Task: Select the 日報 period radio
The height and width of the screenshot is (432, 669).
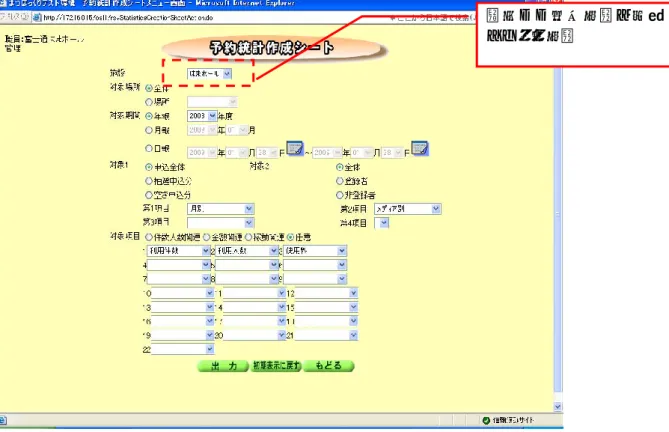Action: tap(149, 148)
